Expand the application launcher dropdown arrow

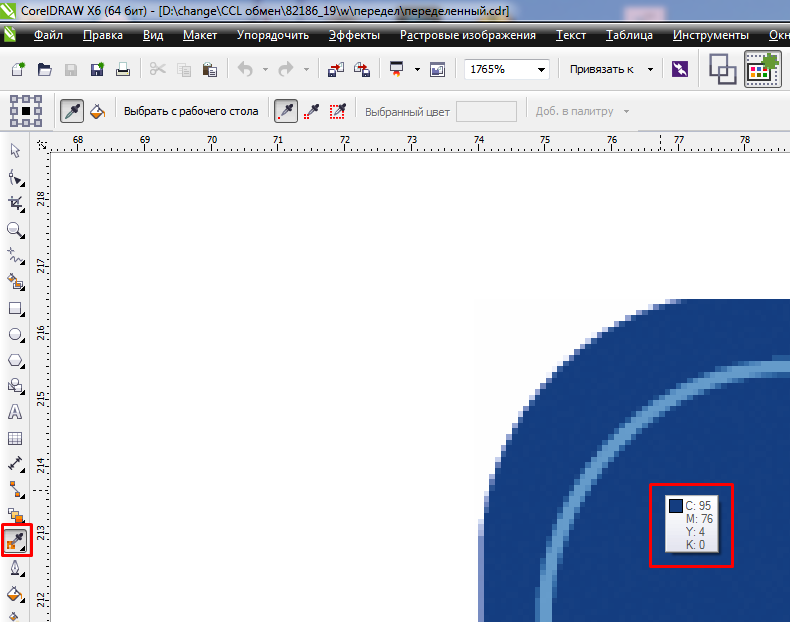pos(417,70)
